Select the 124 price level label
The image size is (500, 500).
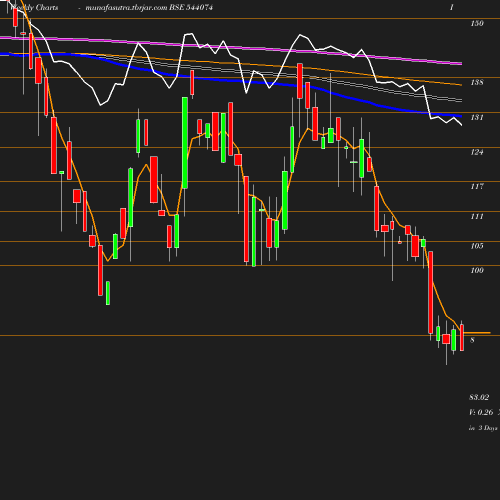pos(477,152)
